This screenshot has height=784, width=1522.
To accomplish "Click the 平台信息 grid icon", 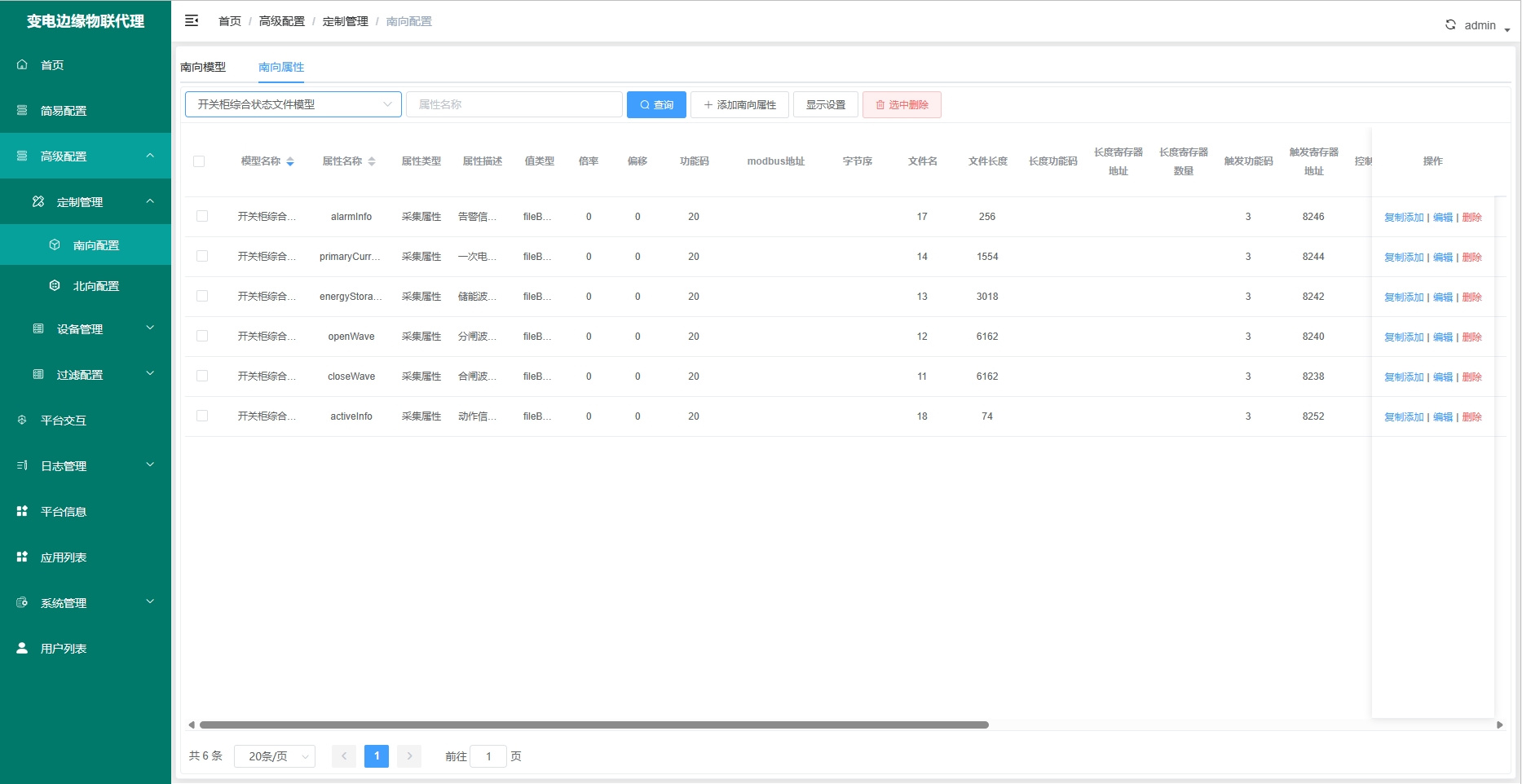I will 23,512.
